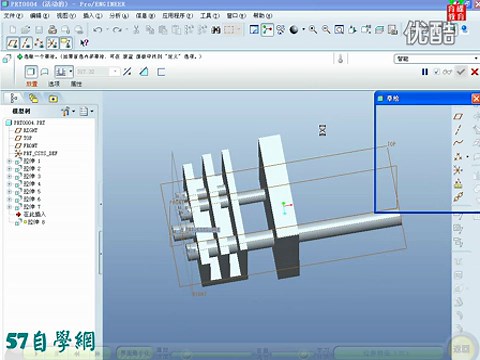Image resolution: width=480 pixels, height=360 pixels.
Task: Open the 编辑 menu
Action: 39,16
